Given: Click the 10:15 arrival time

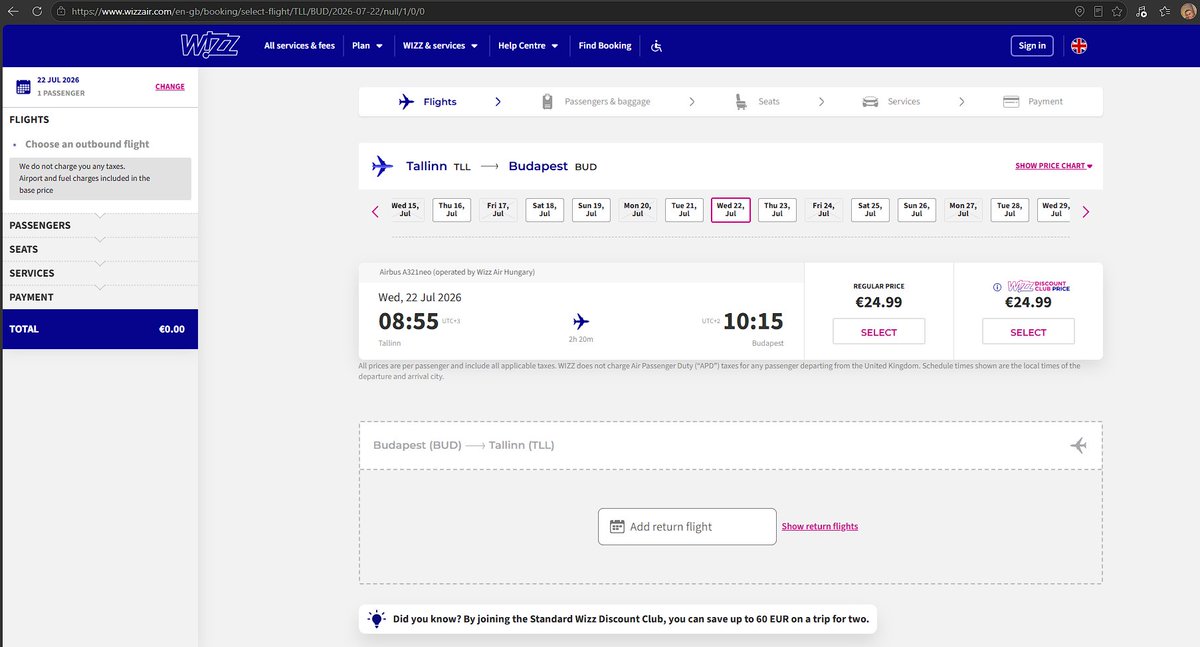Looking at the screenshot, I should (753, 322).
